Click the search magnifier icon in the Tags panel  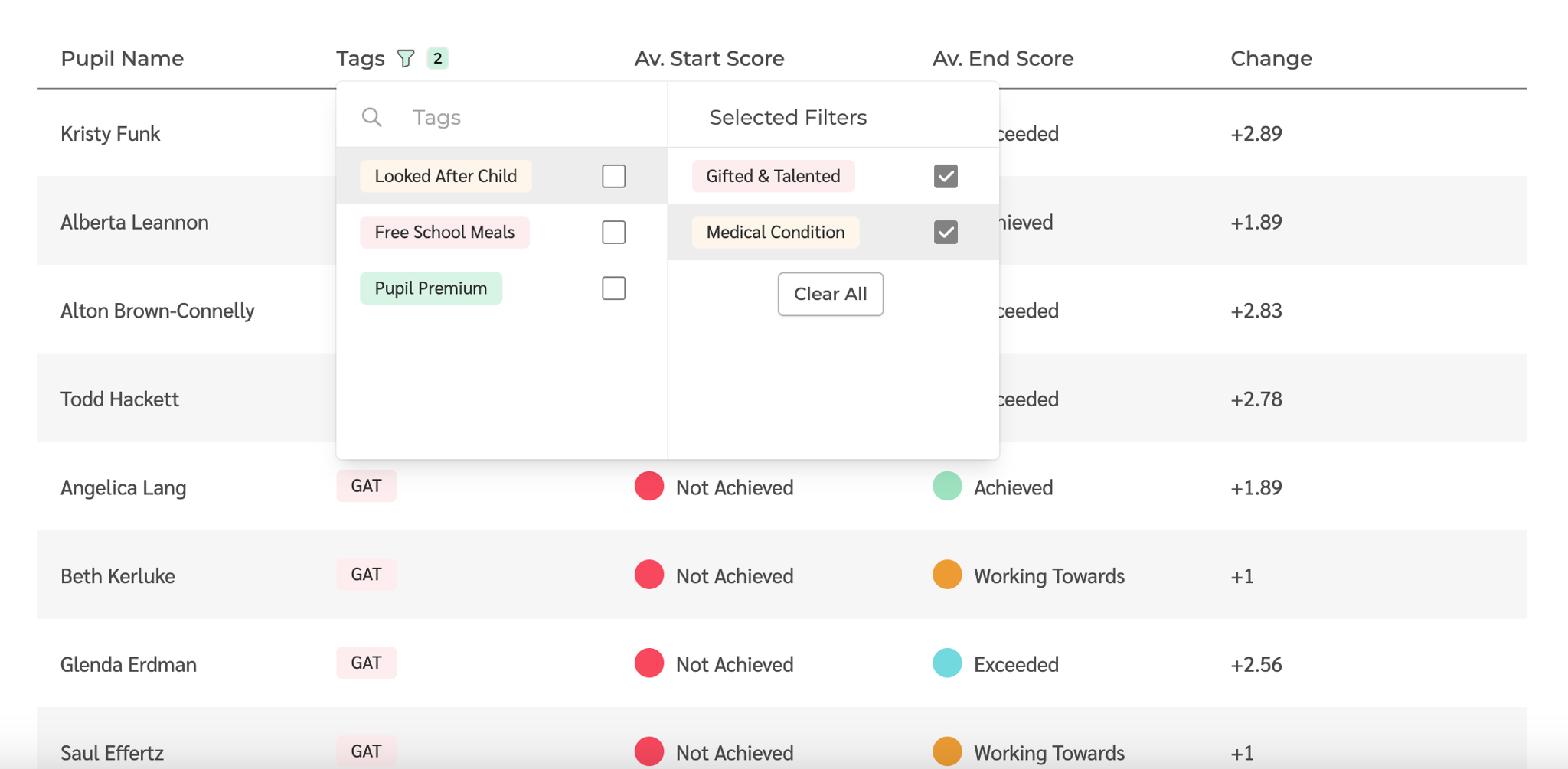[x=372, y=116]
